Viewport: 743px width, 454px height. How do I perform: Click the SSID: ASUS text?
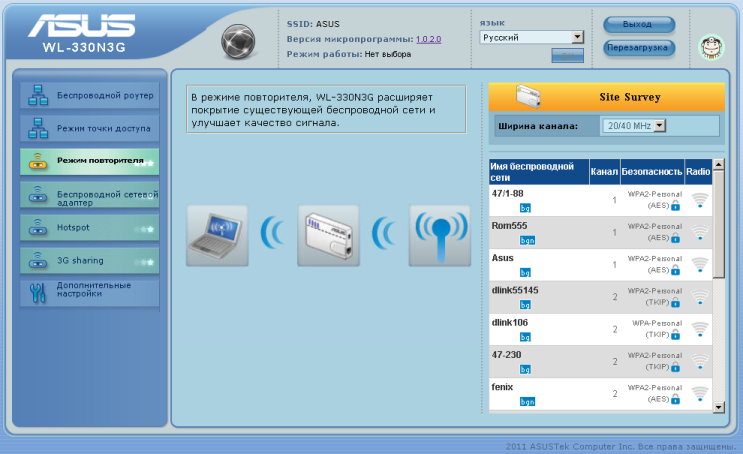[x=313, y=24]
